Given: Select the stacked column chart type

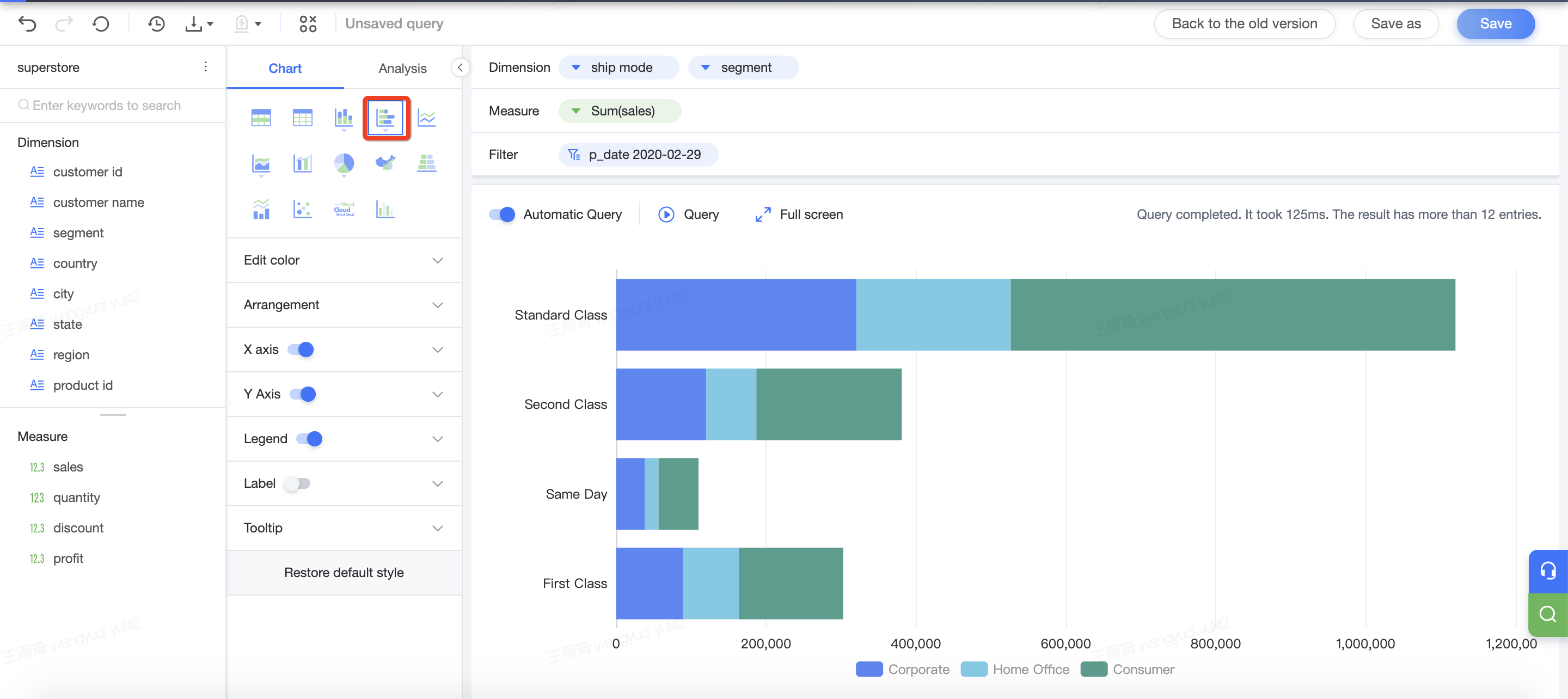Looking at the screenshot, I should coord(344,118).
